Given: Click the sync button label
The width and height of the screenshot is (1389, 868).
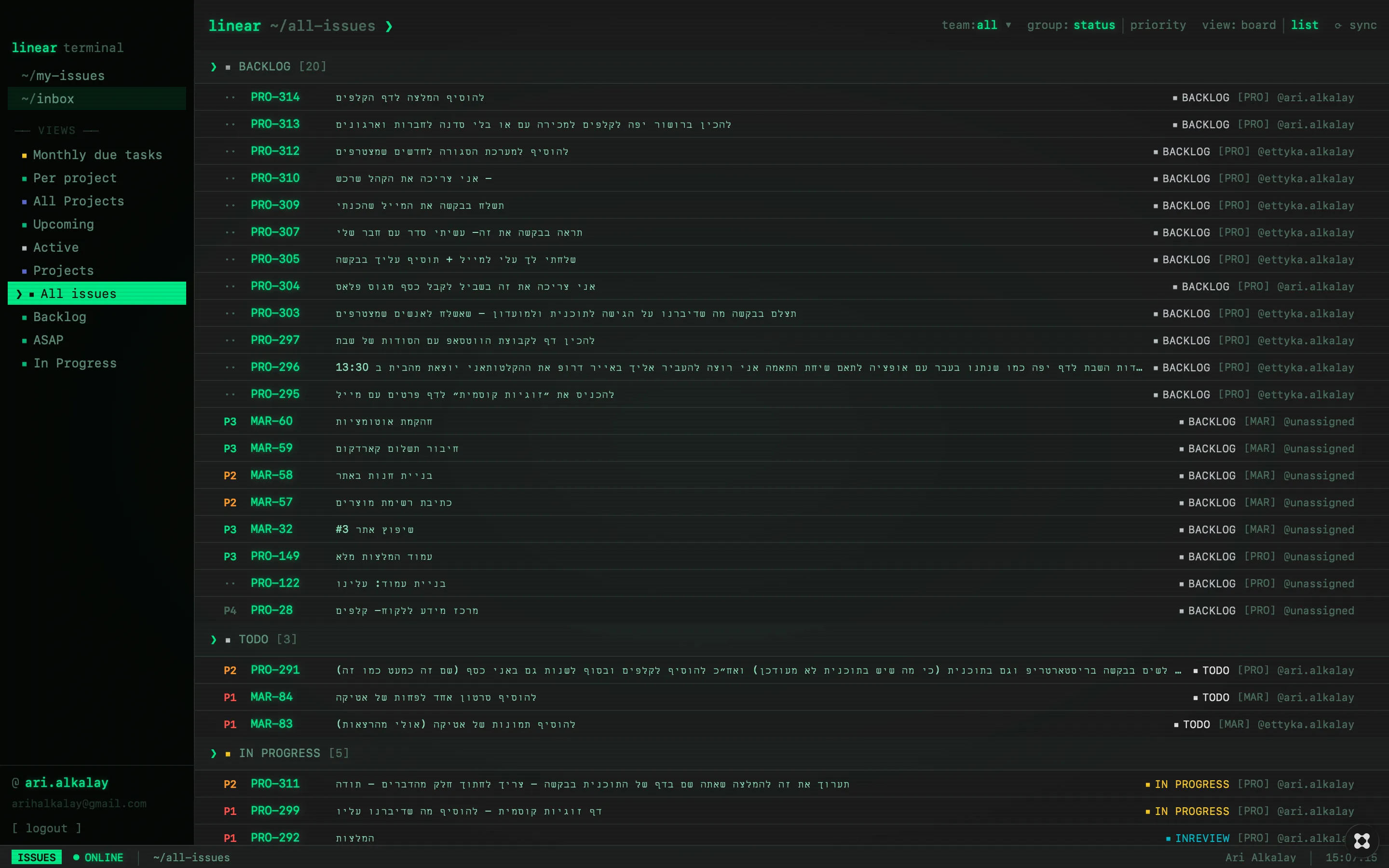Looking at the screenshot, I should [x=1362, y=25].
